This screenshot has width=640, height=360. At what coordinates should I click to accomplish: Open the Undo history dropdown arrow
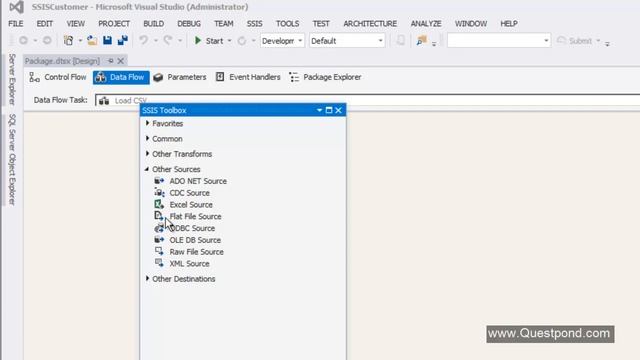(156, 41)
